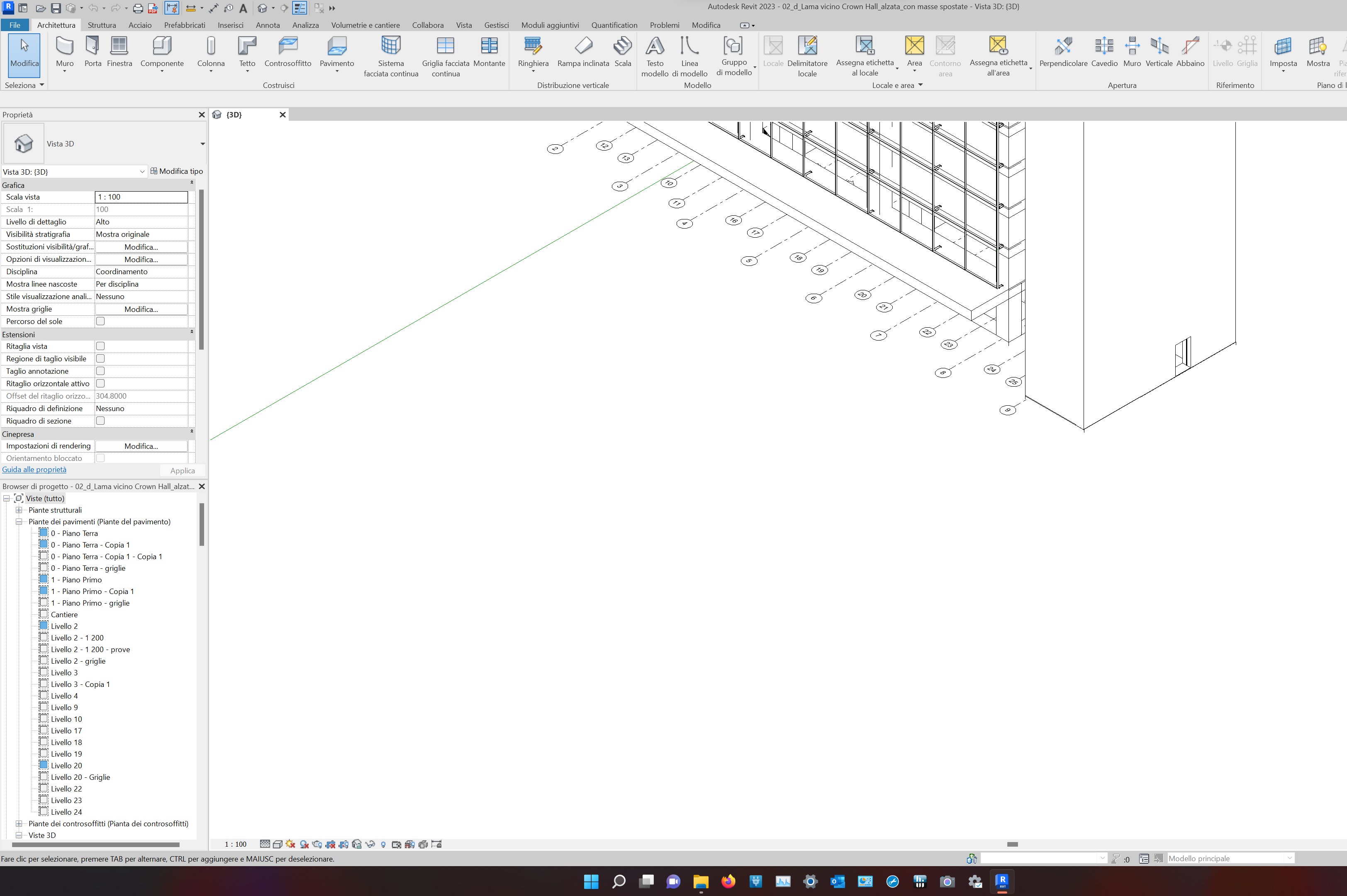Enable Ritaglia vista checkbox

click(100, 346)
